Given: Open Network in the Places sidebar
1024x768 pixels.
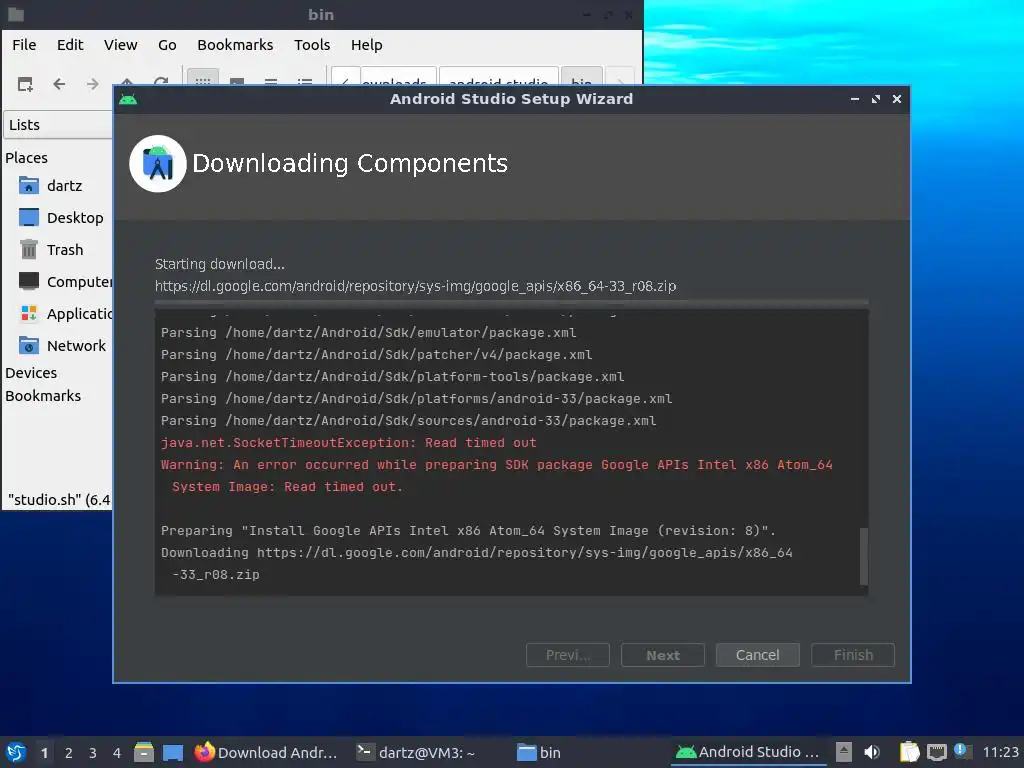Looking at the screenshot, I should (x=63, y=345).
